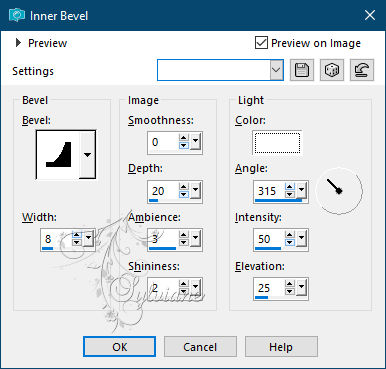Expand the Preview disclosure triangle
The width and height of the screenshot is (386, 369).
(18, 43)
